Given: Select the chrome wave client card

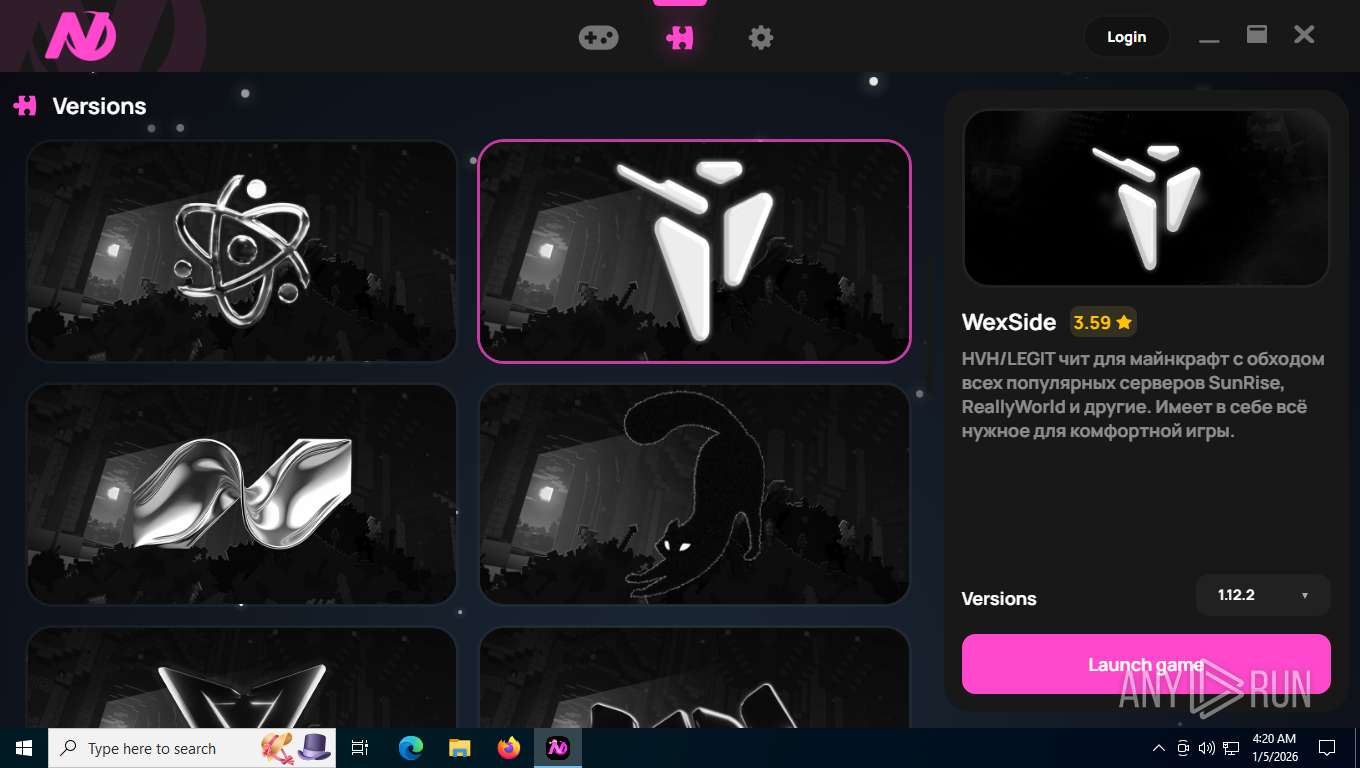Looking at the screenshot, I should (x=242, y=494).
